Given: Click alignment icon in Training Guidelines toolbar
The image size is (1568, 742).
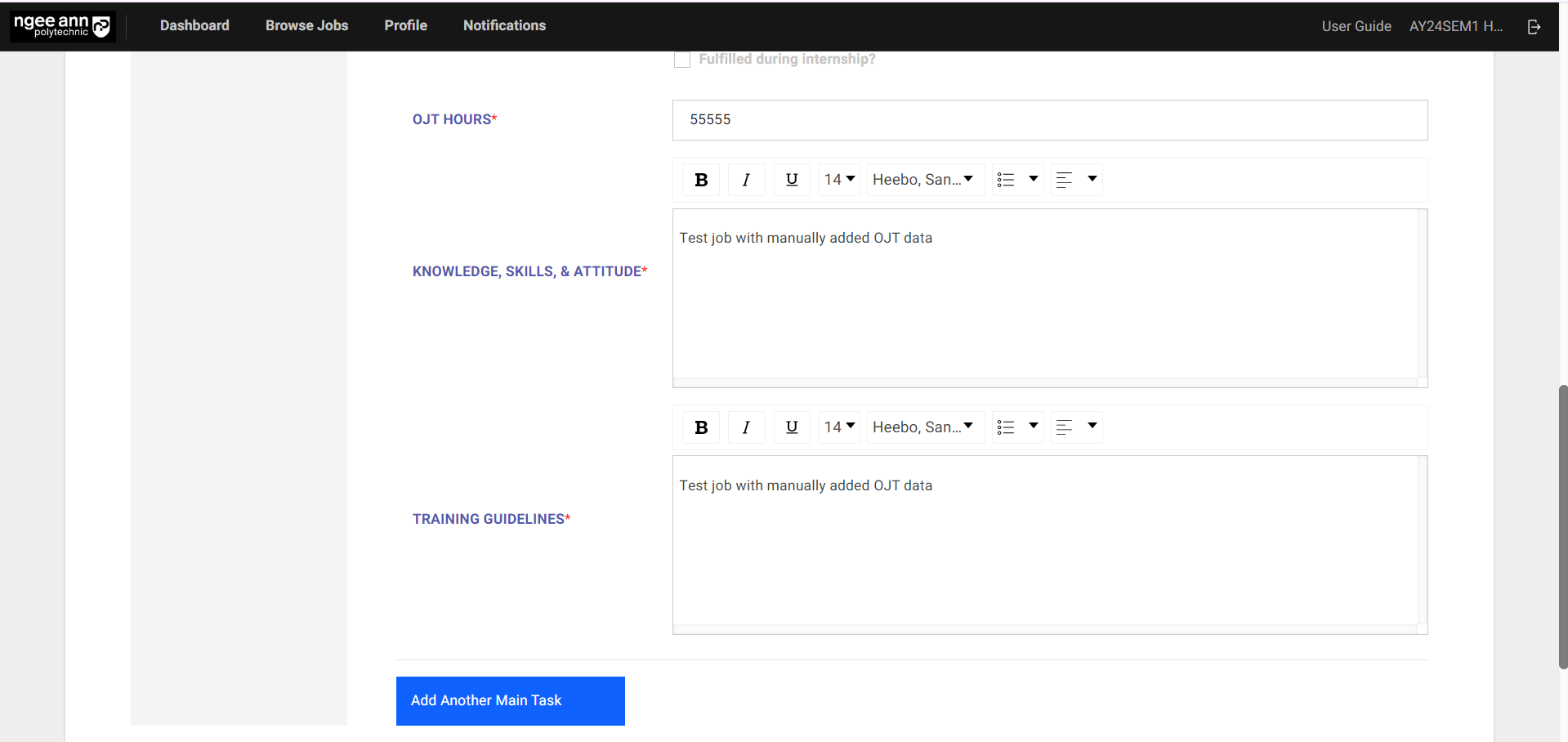Looking at the screenshot, I should pyautogui.click(x=1064, y=427).
